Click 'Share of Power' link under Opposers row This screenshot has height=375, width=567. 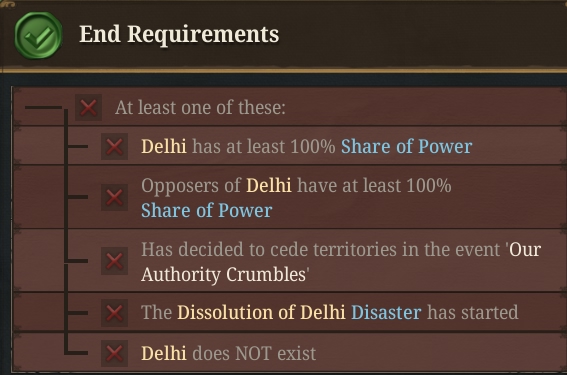(206, 210)
